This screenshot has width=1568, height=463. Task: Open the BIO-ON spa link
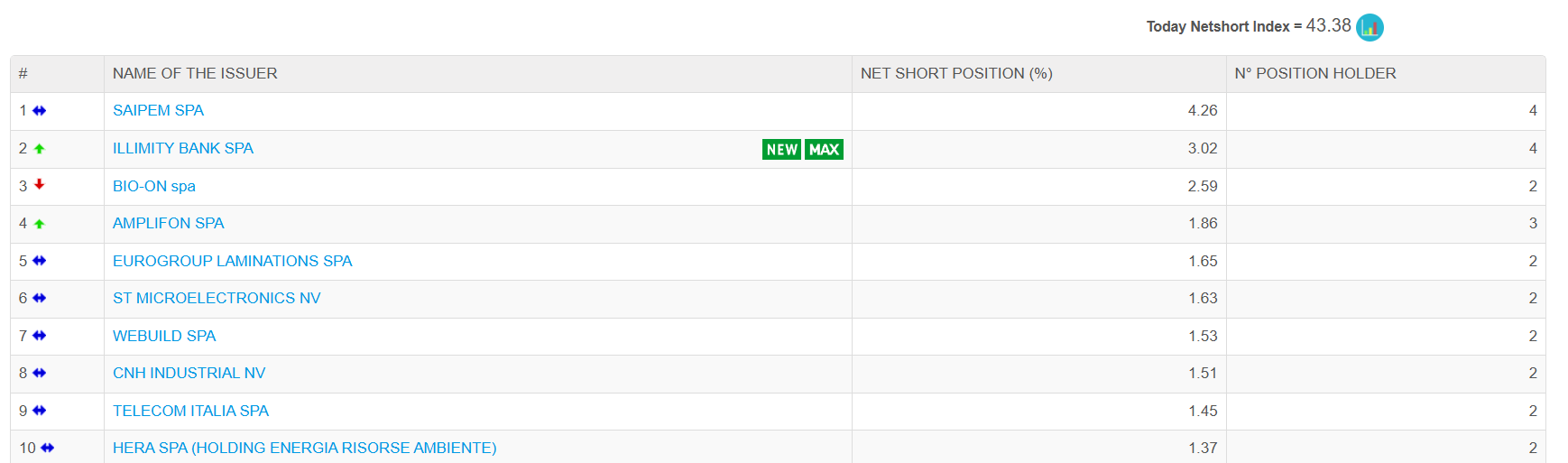tap(154, 186)
